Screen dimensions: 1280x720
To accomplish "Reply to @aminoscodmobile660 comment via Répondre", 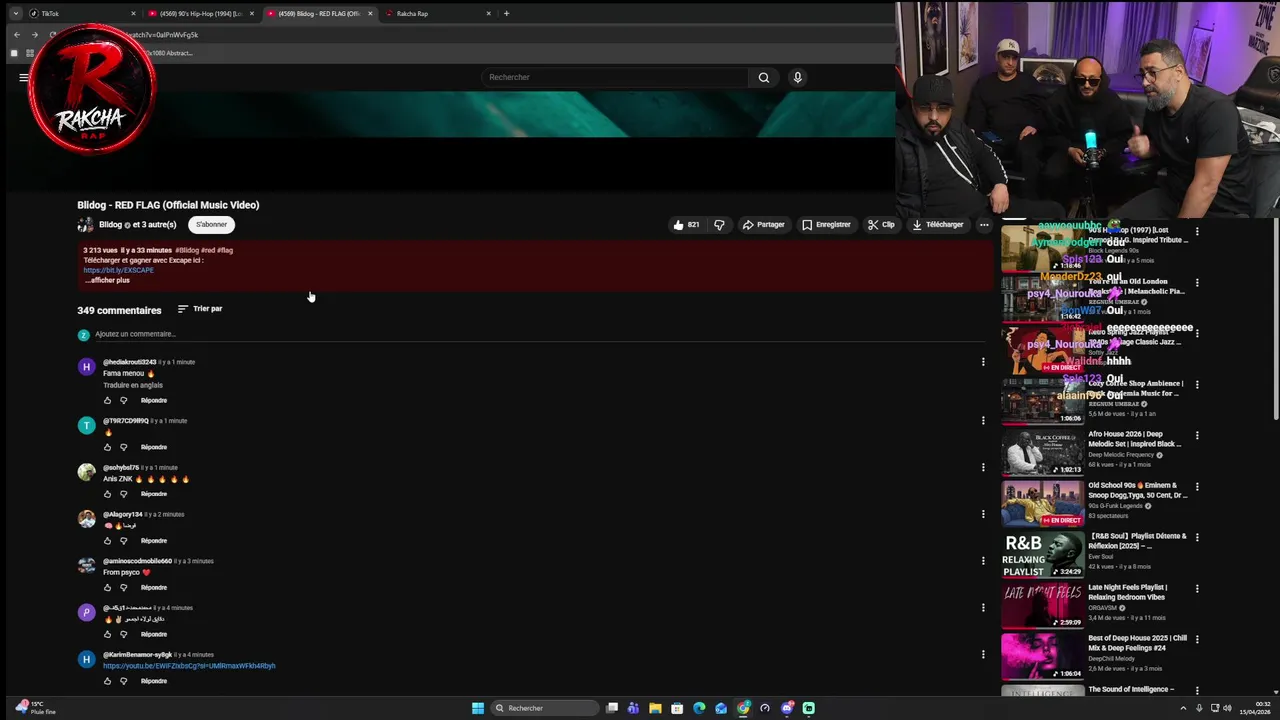I will tap(154, 587).
